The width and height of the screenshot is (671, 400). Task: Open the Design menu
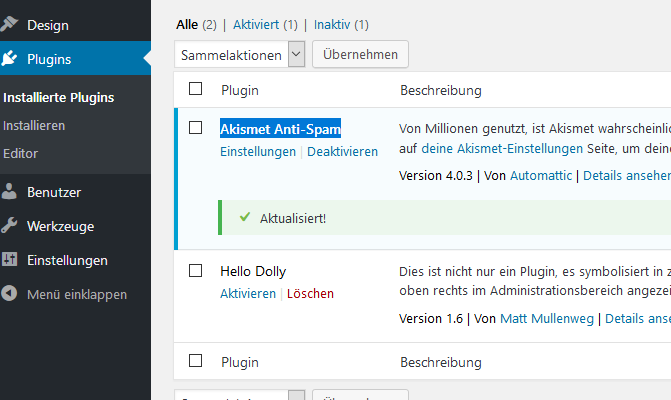(x=48, y=25)
